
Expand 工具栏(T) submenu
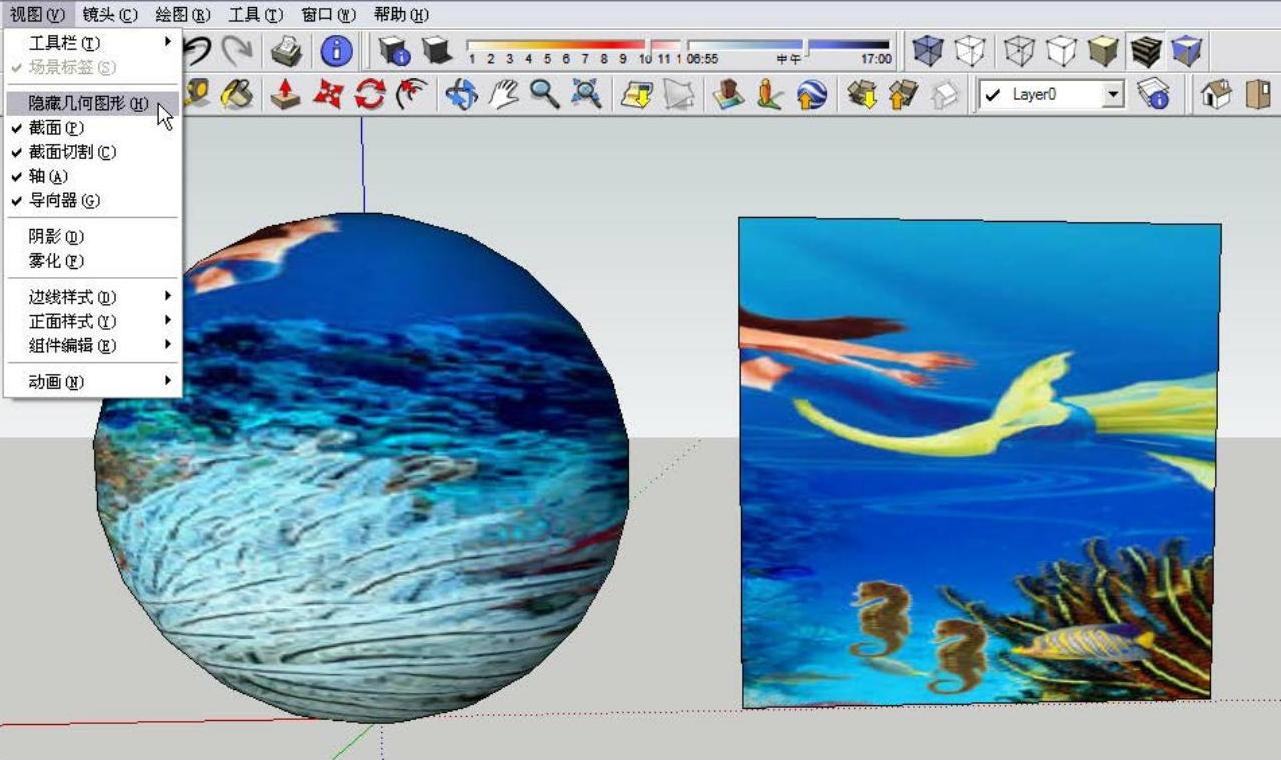coord(92,43)
